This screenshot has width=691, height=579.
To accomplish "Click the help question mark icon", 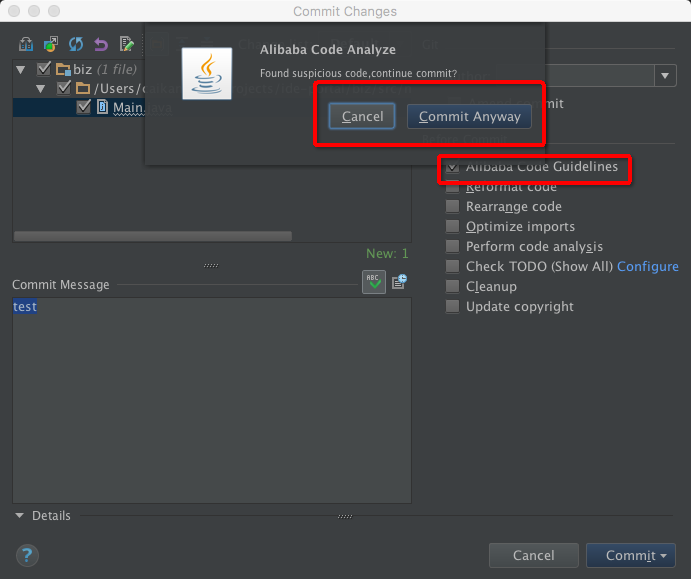I will click(27, 555).
